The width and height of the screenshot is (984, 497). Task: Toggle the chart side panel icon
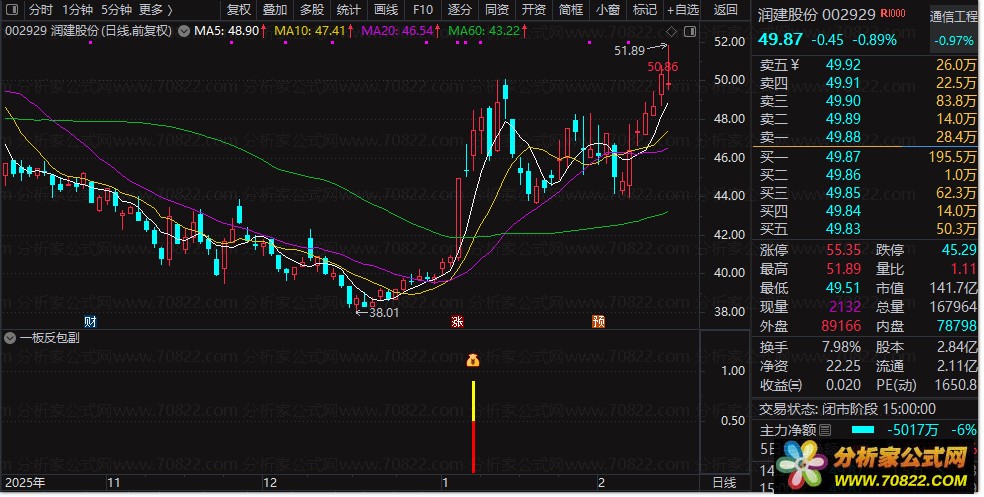(x=690, y=31)
